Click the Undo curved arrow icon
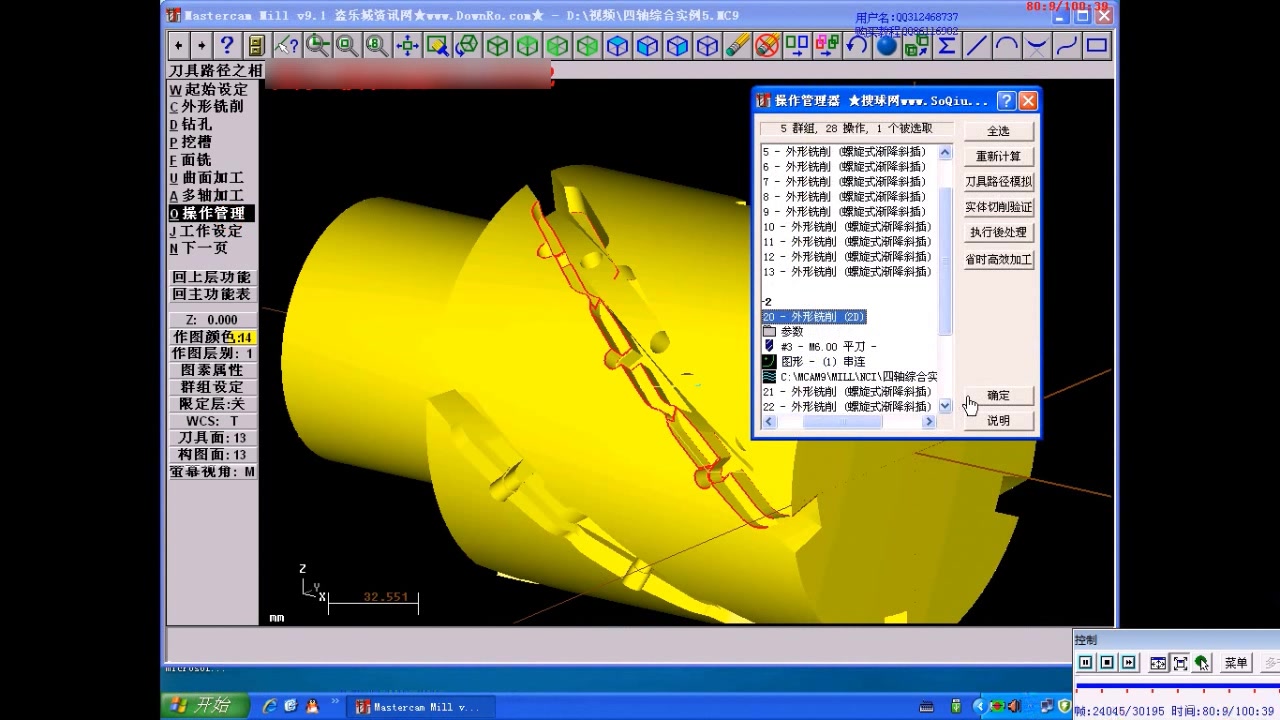This screenshot has height=720, width=1280. click(x=857, y=45)
